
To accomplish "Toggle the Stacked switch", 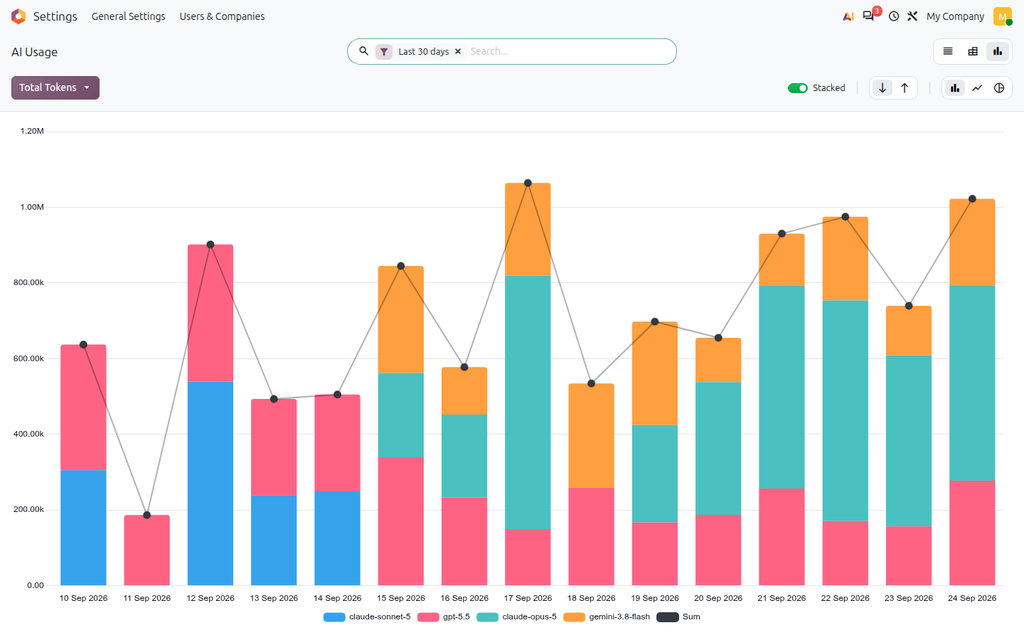I will 797,88.
